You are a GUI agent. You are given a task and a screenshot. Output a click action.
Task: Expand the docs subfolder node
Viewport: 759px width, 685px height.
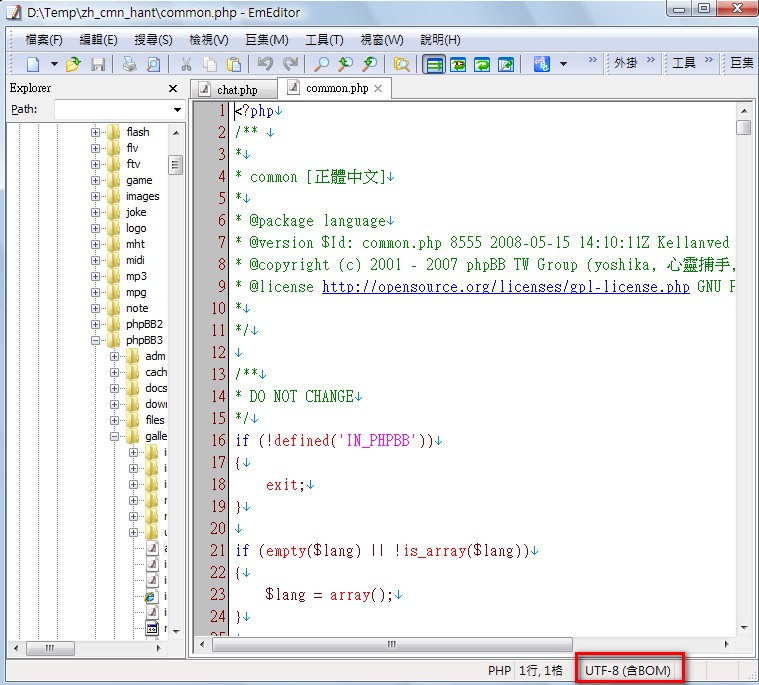click(114, 388)
